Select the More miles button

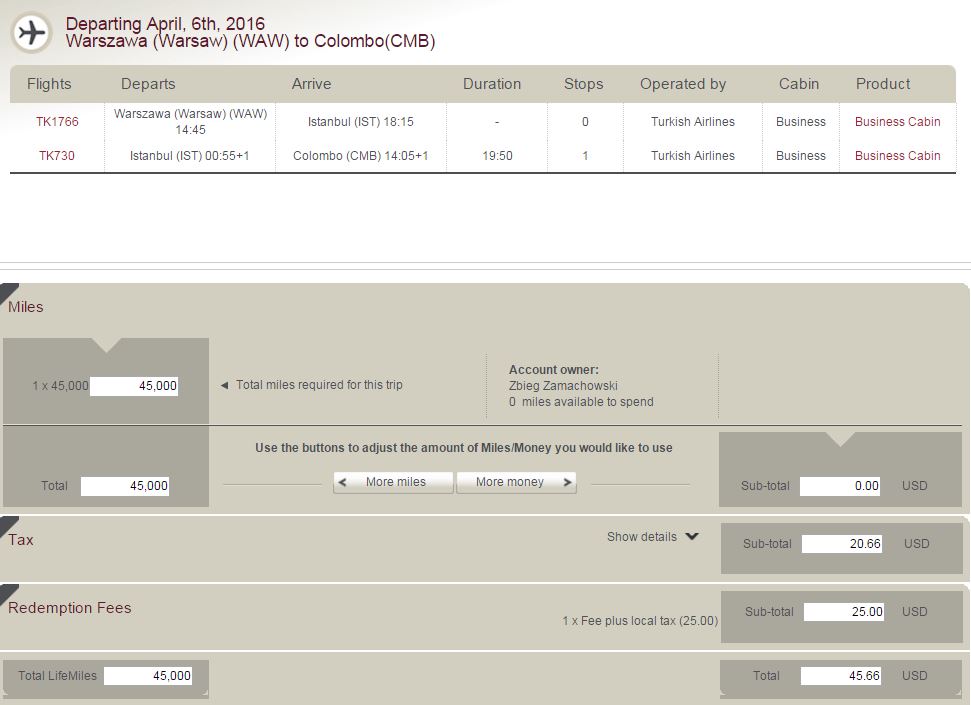pyautogui.click(x=393, y=482)
